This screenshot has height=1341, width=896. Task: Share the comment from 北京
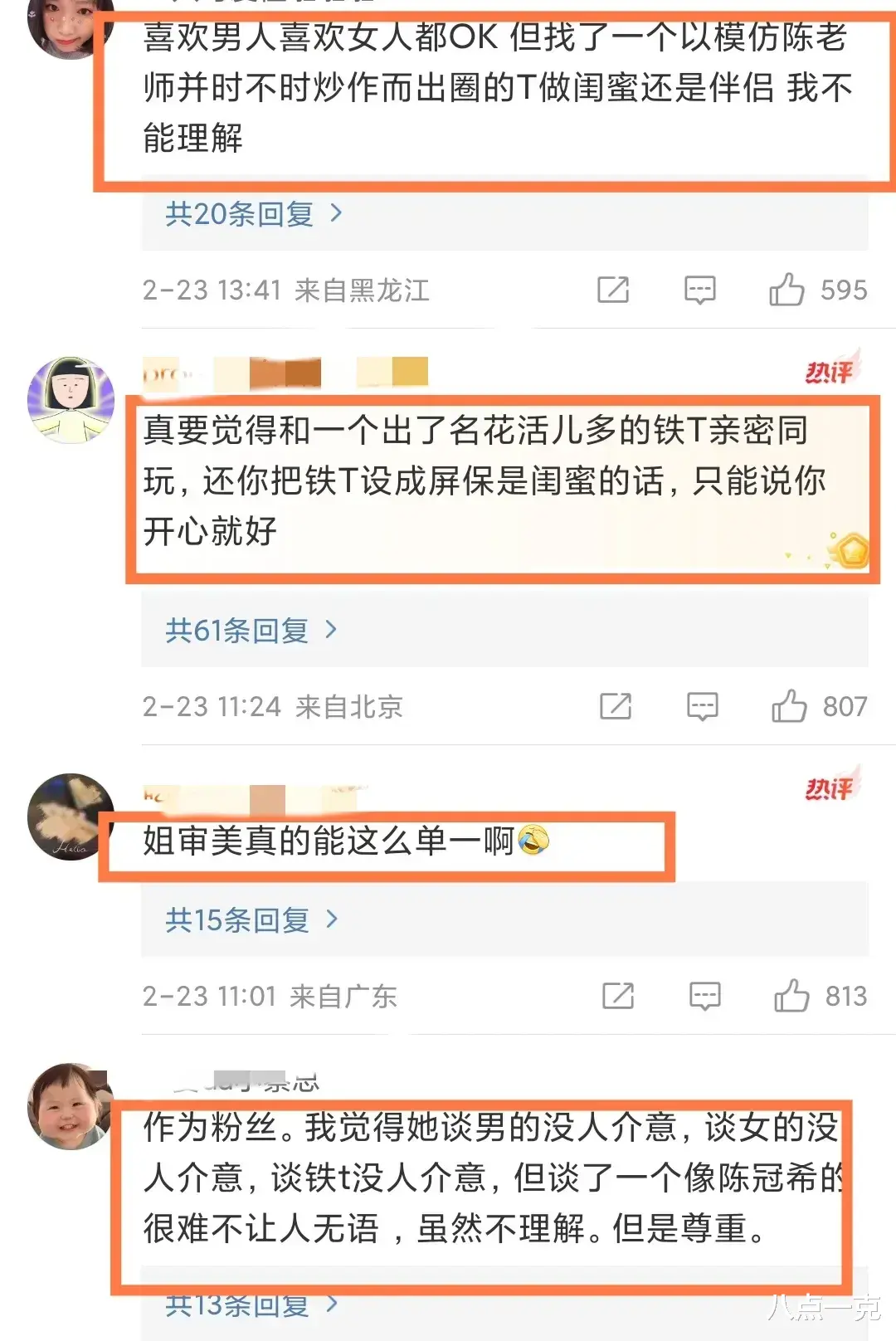click(x=616, y=706)
